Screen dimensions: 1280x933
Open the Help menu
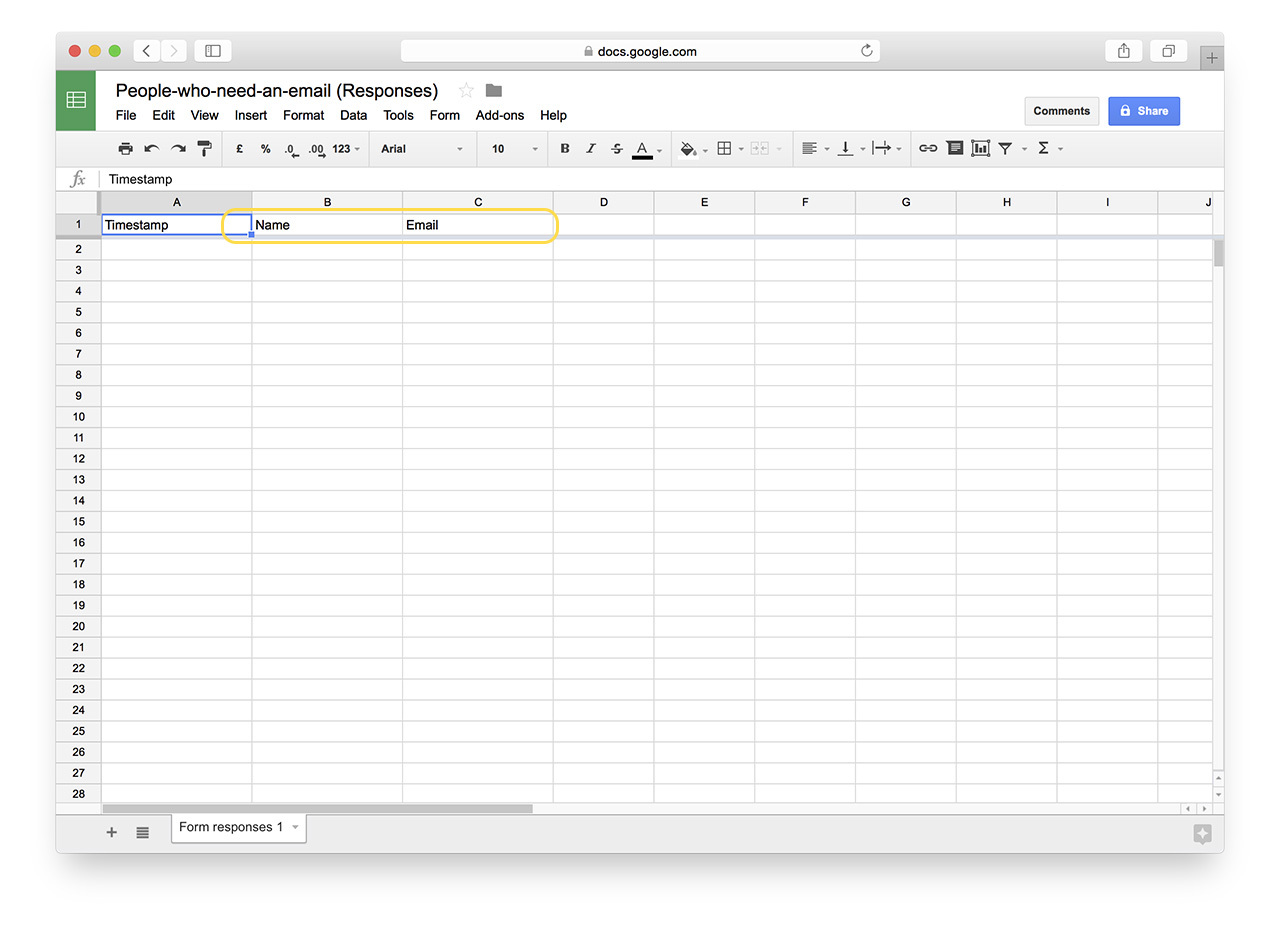[x=553, y=115]
